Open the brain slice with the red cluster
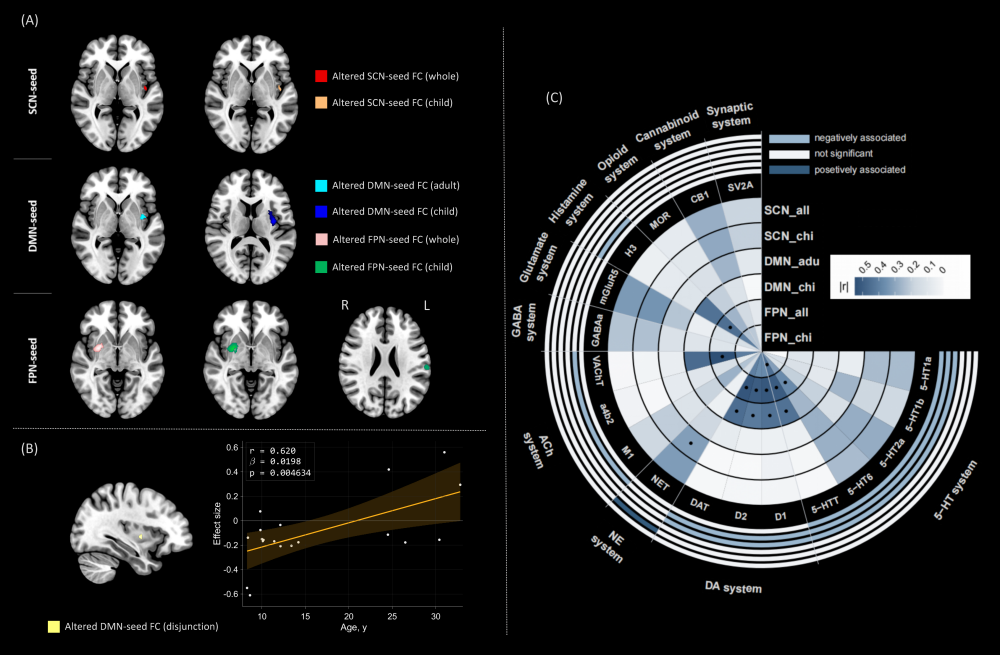The image size is (1000, 655). click(x=117, y=94)
